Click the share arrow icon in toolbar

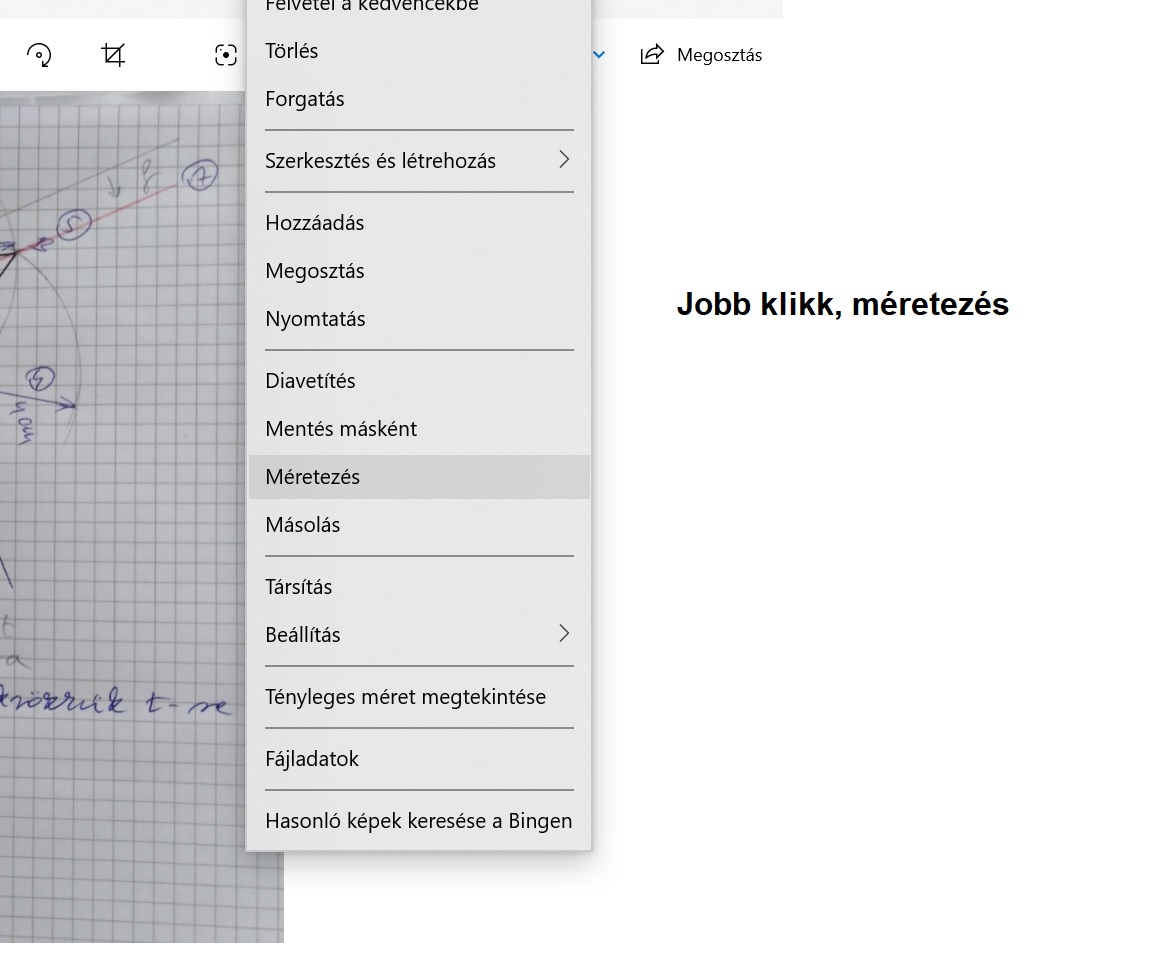pos(652,55)
